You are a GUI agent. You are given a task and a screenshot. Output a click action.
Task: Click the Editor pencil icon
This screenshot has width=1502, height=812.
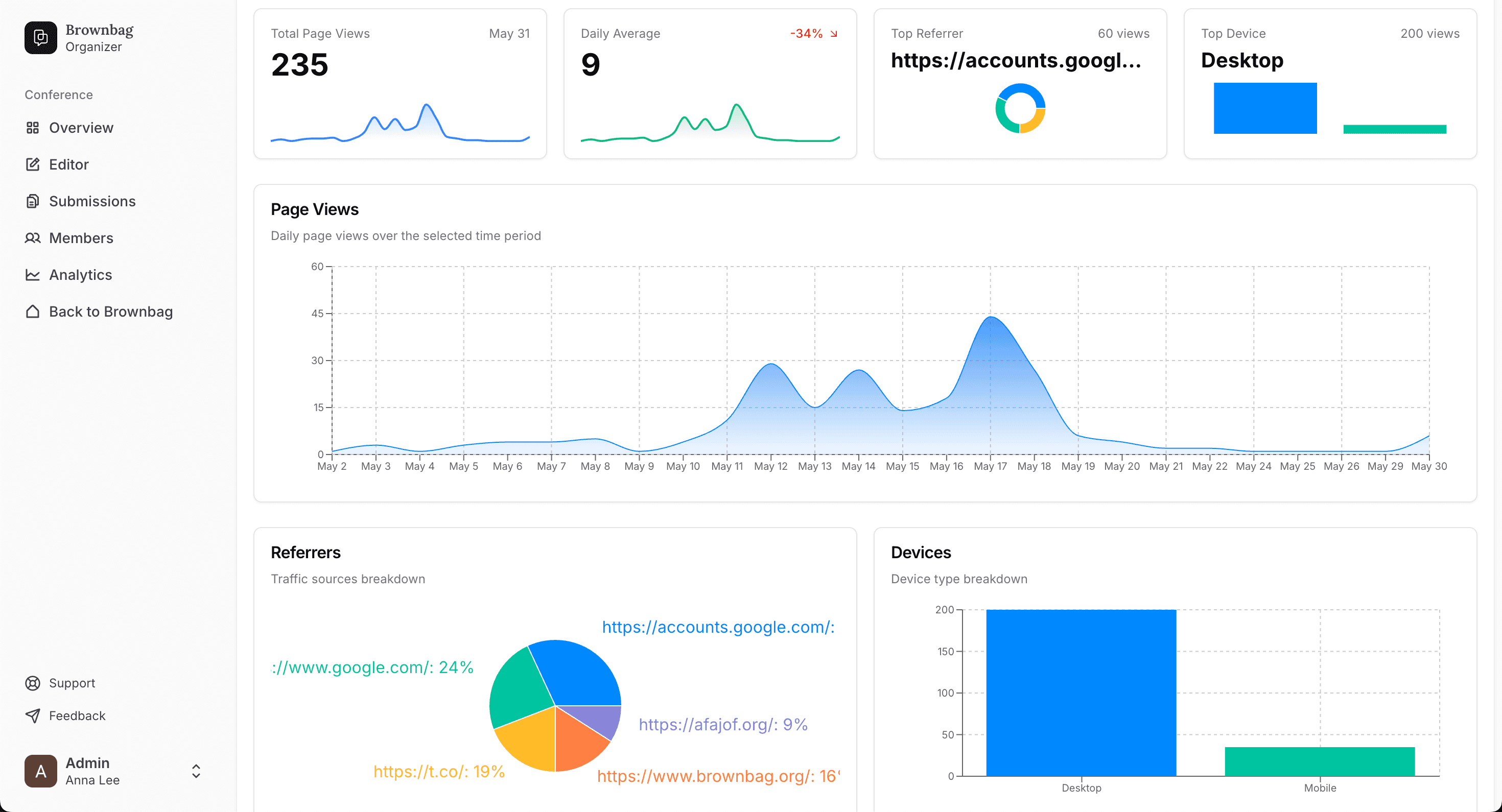click(x=33, y=164)
